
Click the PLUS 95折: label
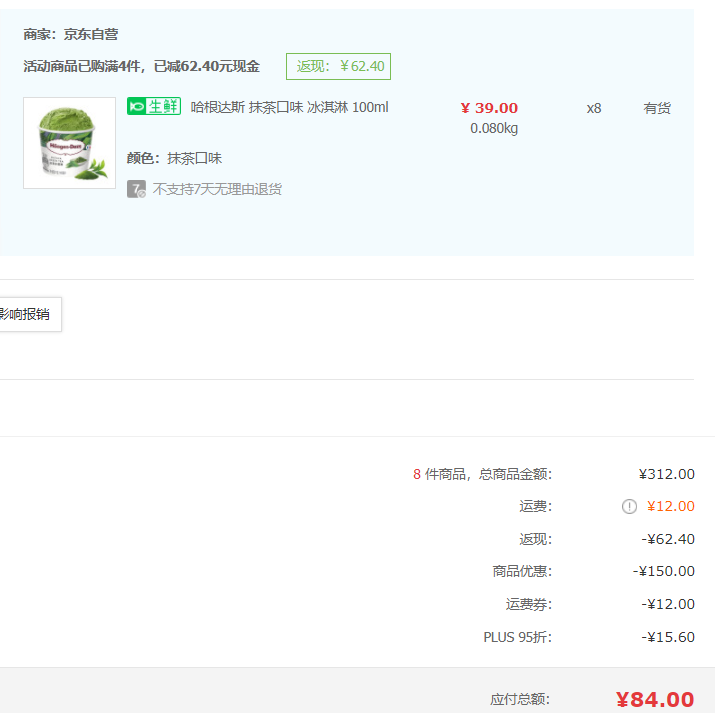[518, 637]
